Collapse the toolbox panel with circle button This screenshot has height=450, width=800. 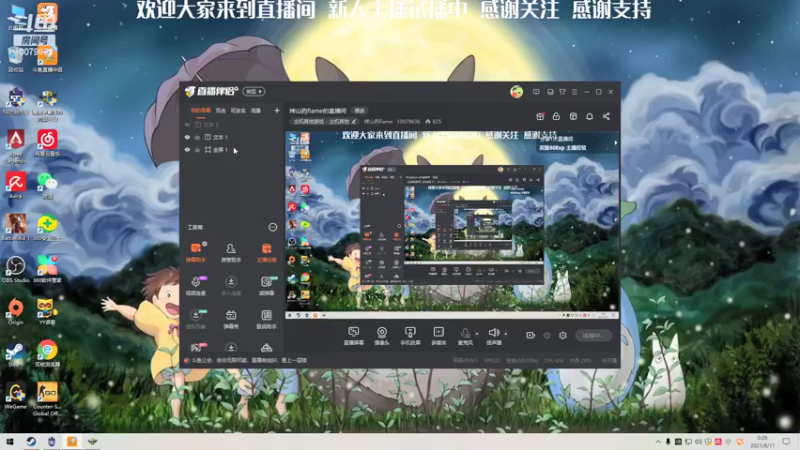pyautogui.click(x=272, y=227)
